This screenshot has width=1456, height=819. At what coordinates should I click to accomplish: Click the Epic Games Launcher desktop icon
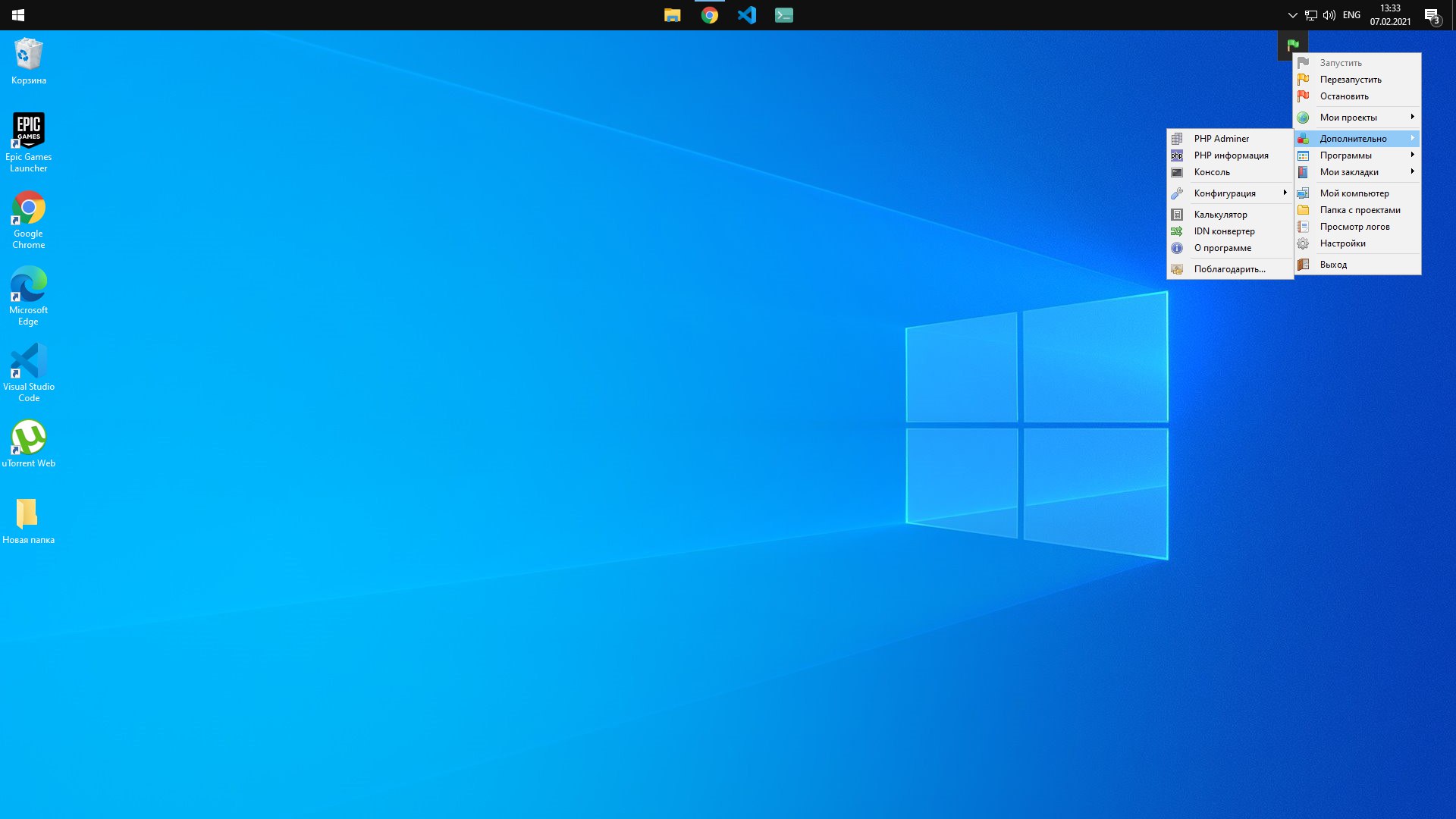29,142
